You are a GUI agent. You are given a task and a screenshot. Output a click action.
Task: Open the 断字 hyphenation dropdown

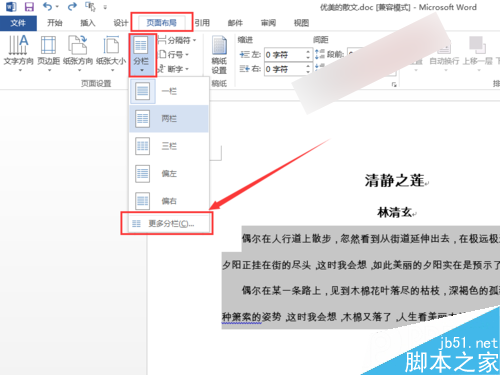pos(173,69)
